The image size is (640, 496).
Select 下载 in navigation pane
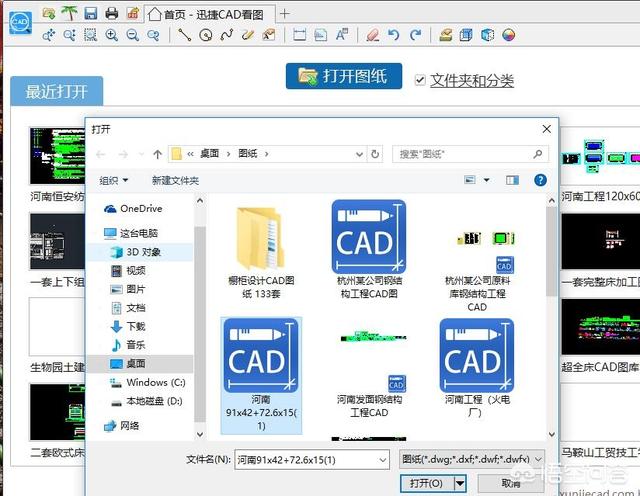[x=136, y=326]
